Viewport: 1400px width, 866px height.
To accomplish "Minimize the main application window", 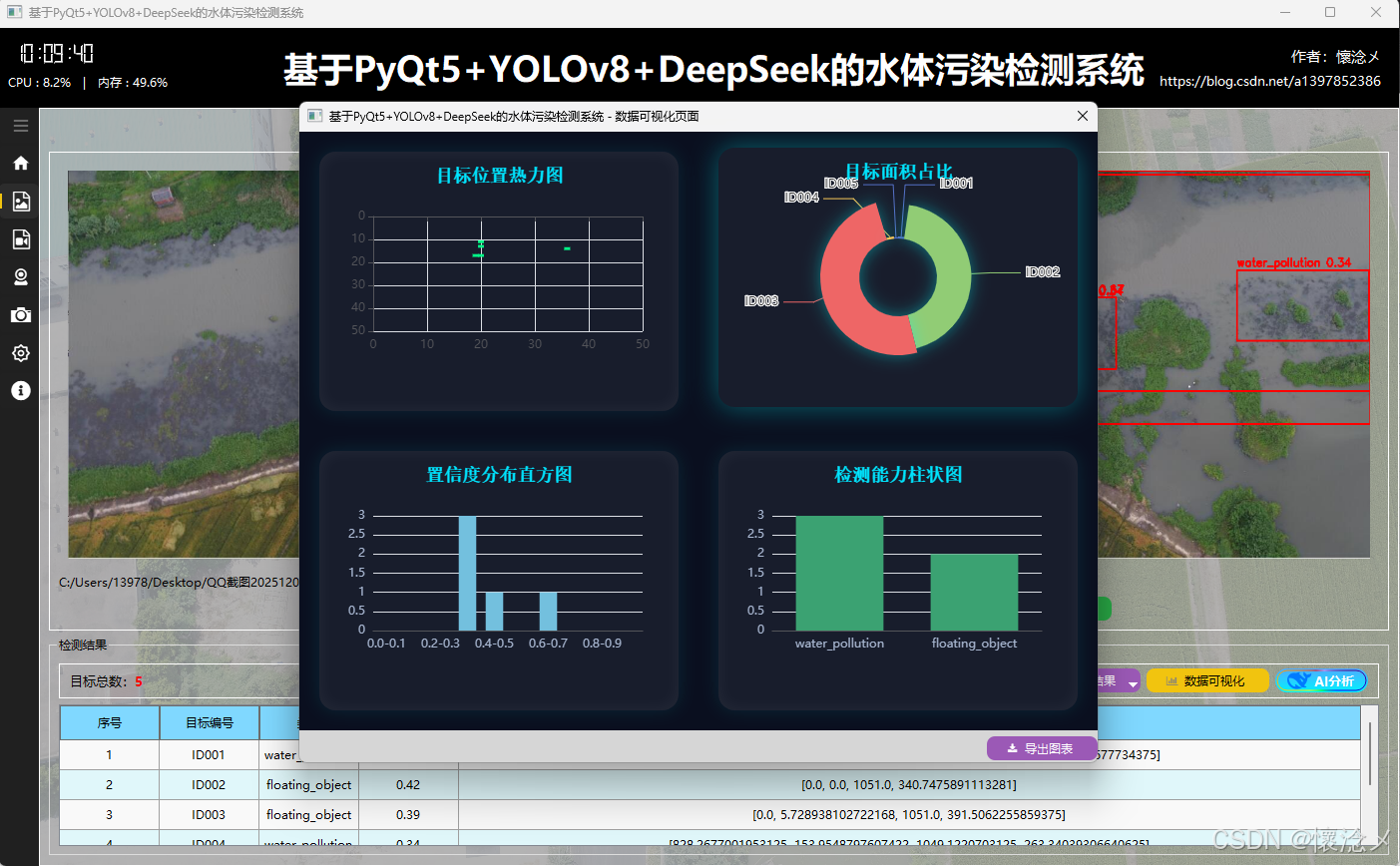I will click(x=1285, y=13).
